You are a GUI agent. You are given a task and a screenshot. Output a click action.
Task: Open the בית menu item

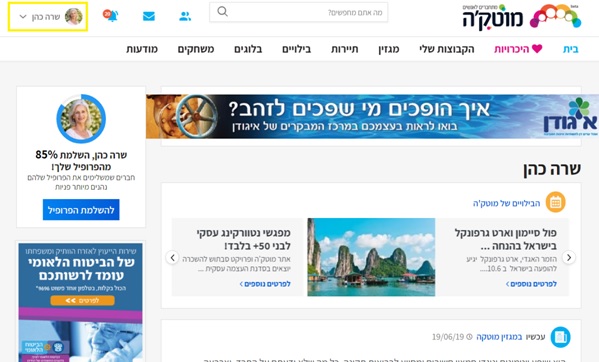(571, 49)
